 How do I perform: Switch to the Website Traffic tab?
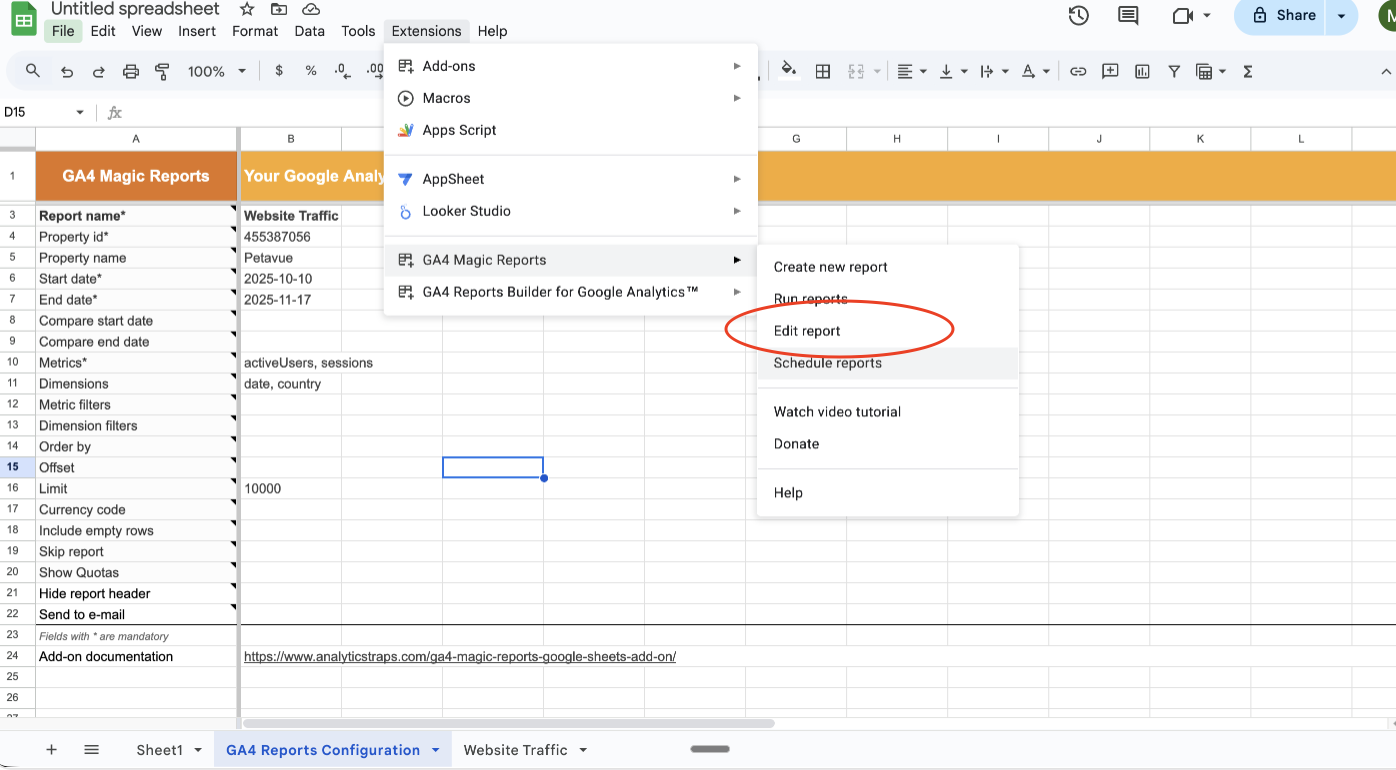(515, 750)
